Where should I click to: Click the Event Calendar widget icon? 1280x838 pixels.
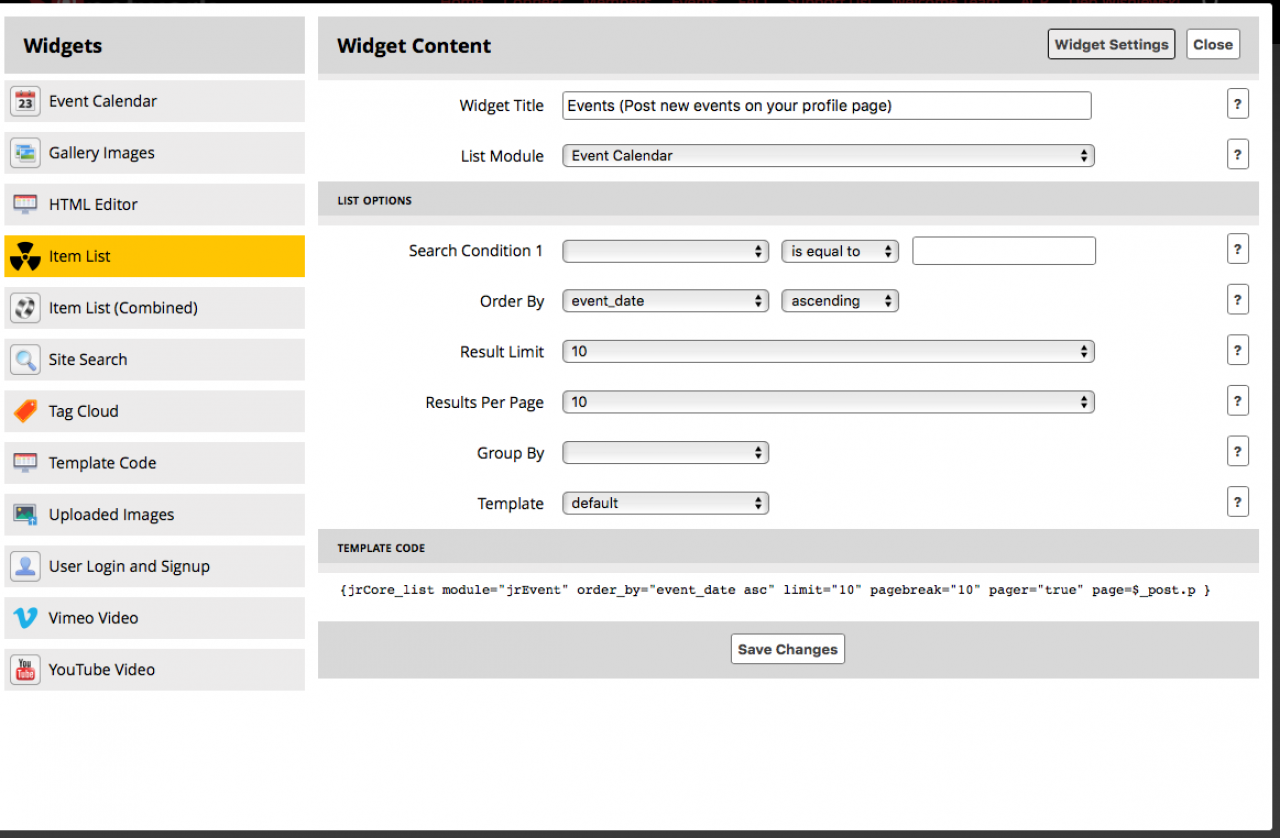(x=25, y=101)
